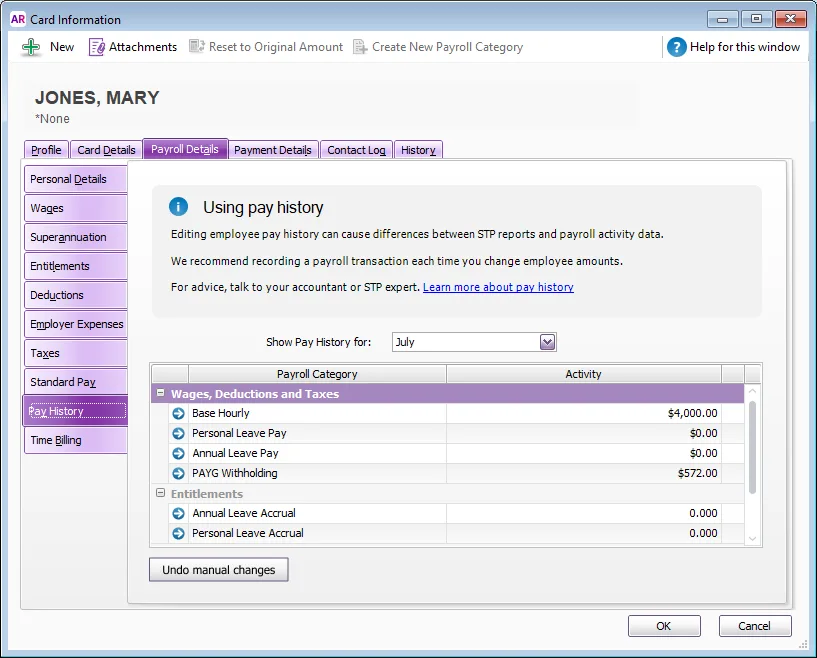
Task: Click Learn more about pay history link
Action: (498, 287)
